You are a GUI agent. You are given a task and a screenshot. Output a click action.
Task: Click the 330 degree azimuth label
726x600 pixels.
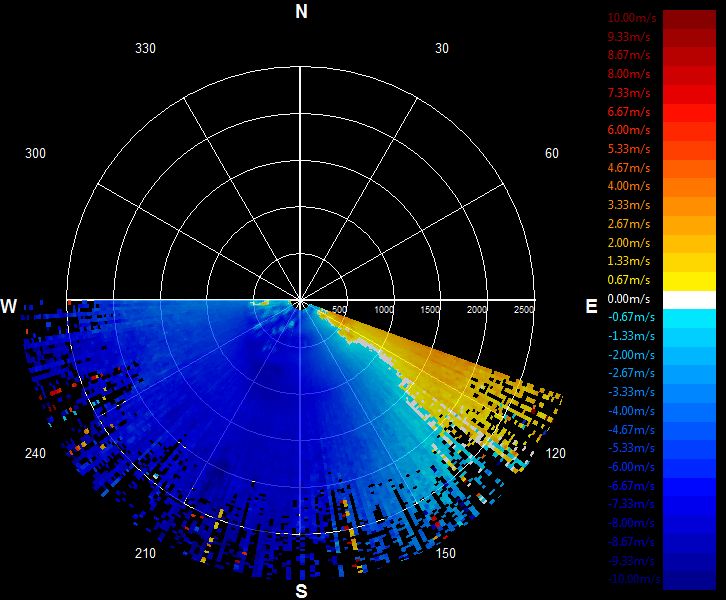coord(145,48)
